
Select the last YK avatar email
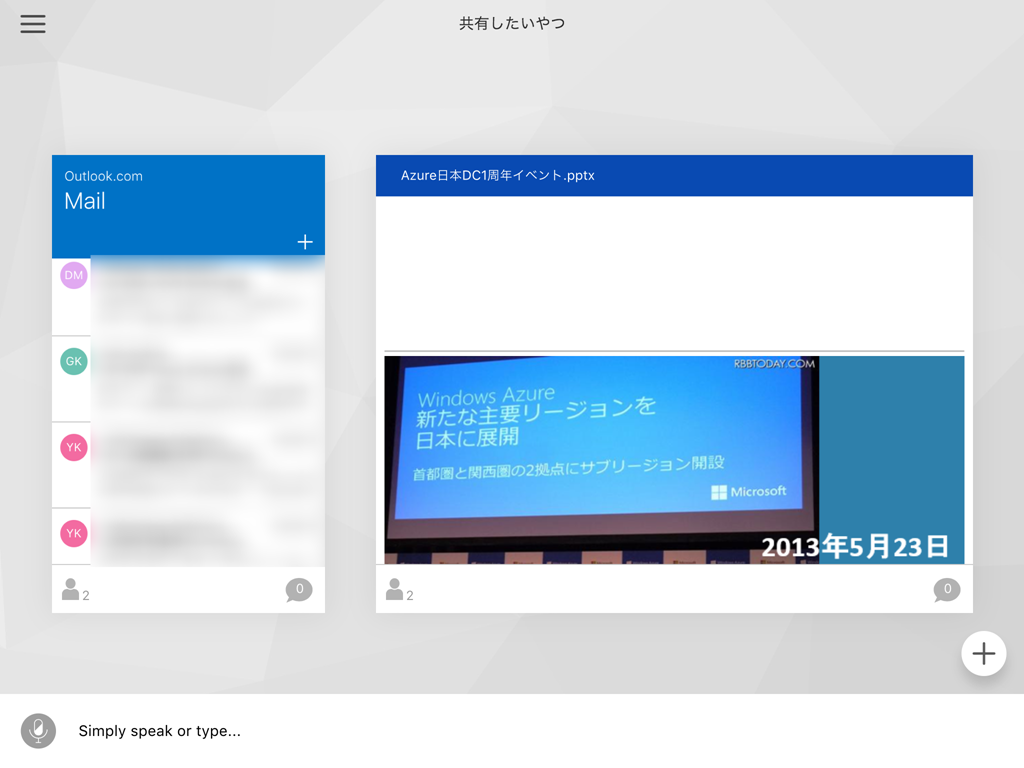point(74,534)
